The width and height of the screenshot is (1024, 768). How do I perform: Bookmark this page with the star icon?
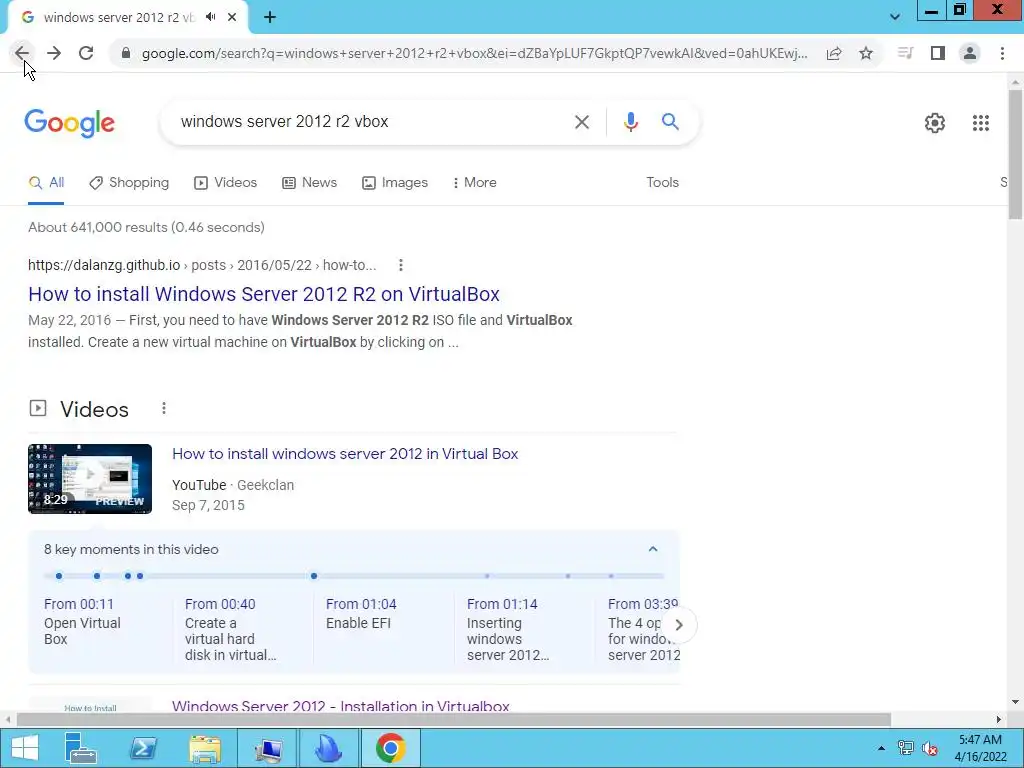pos(866,54)
